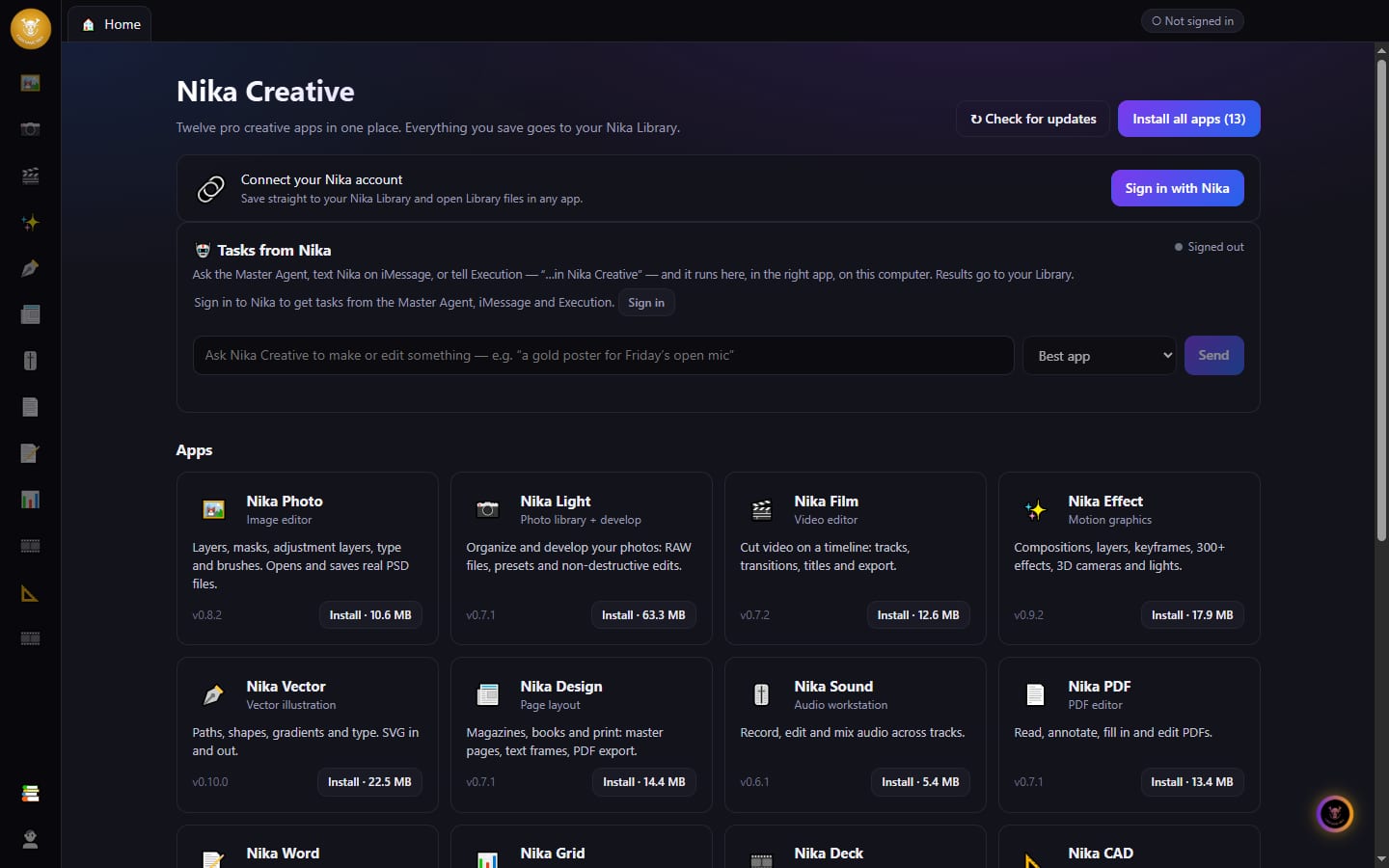Image resolution: width=1389 pixels, height=868 pixels.
Task: Open Nika Vector pen-nib icon in sidebar
Action: pos(30,268)
